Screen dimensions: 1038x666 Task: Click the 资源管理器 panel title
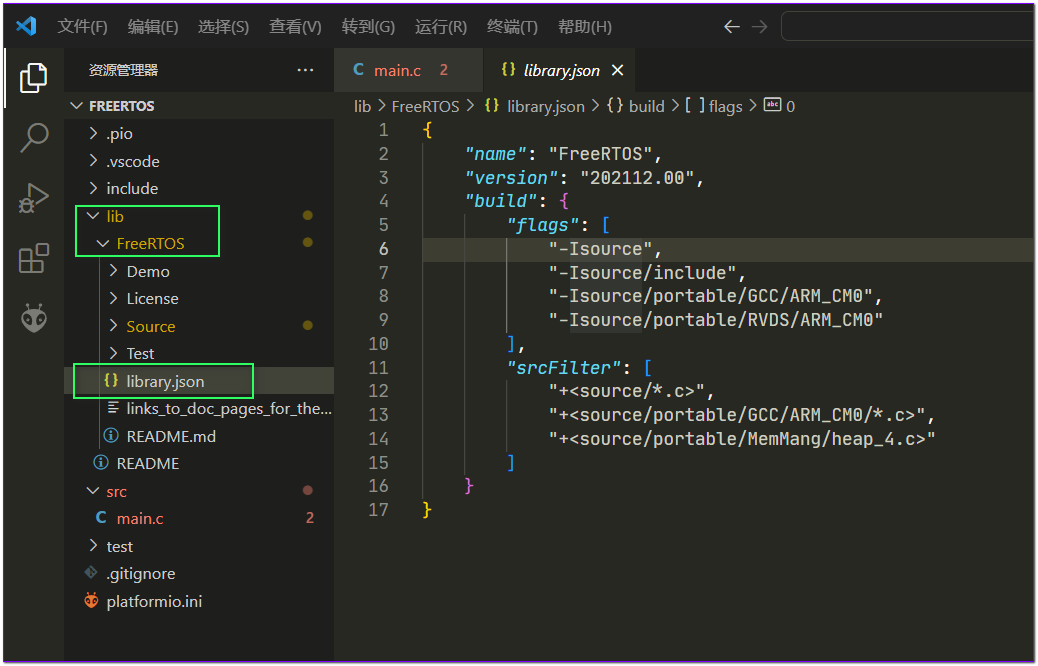123,70
